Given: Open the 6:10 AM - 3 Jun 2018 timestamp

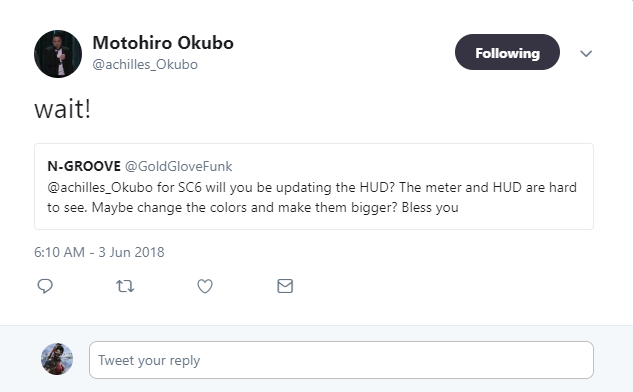Looking at the screenshot, I should click(x=99, y=252).
